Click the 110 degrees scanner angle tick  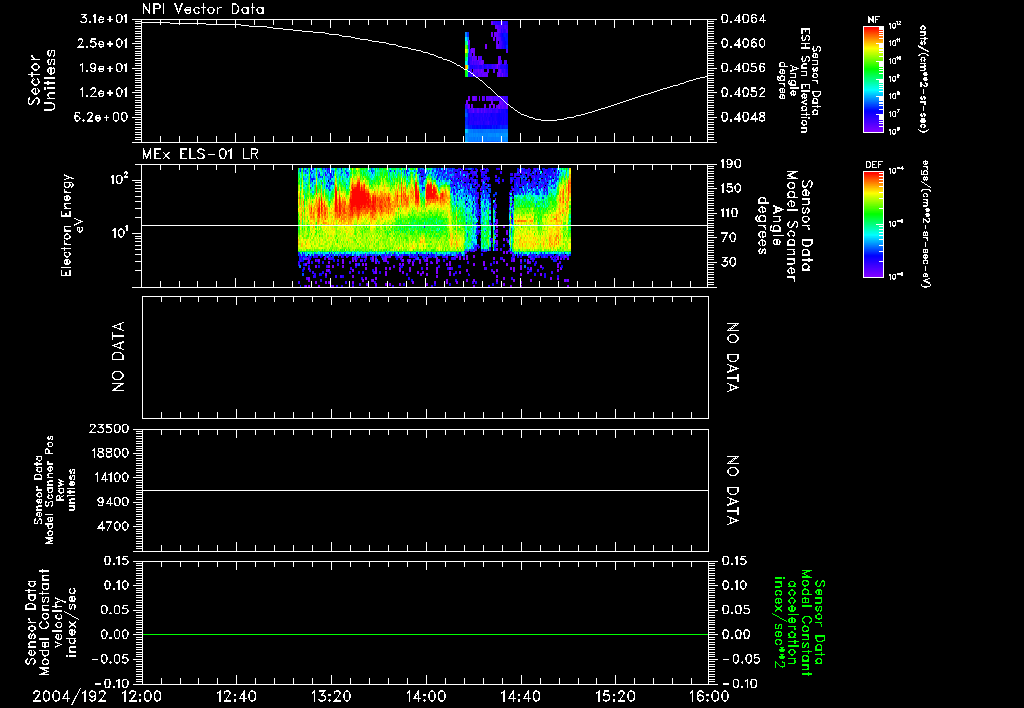731,213
